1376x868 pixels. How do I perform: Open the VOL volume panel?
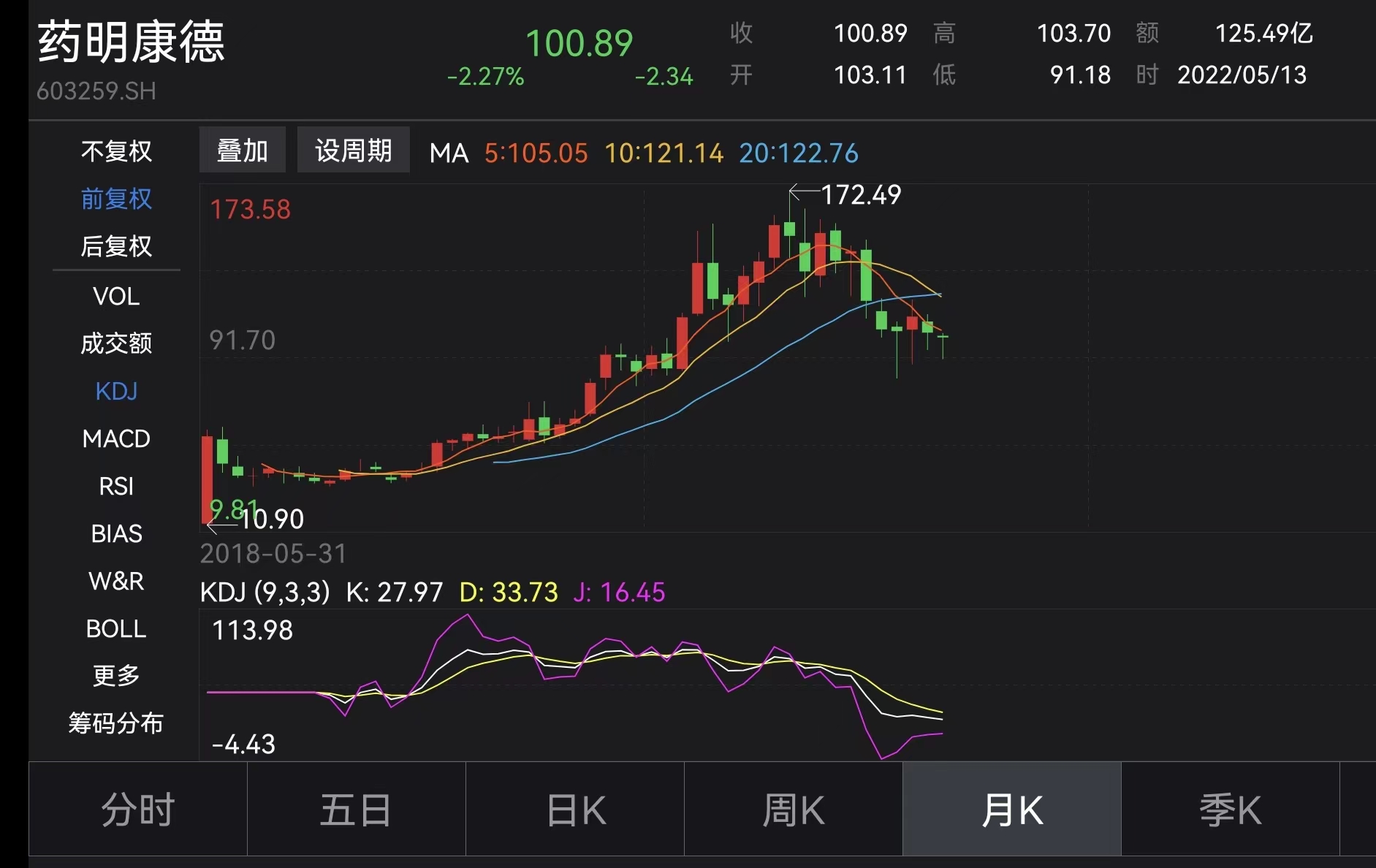(x=115, y=296)
